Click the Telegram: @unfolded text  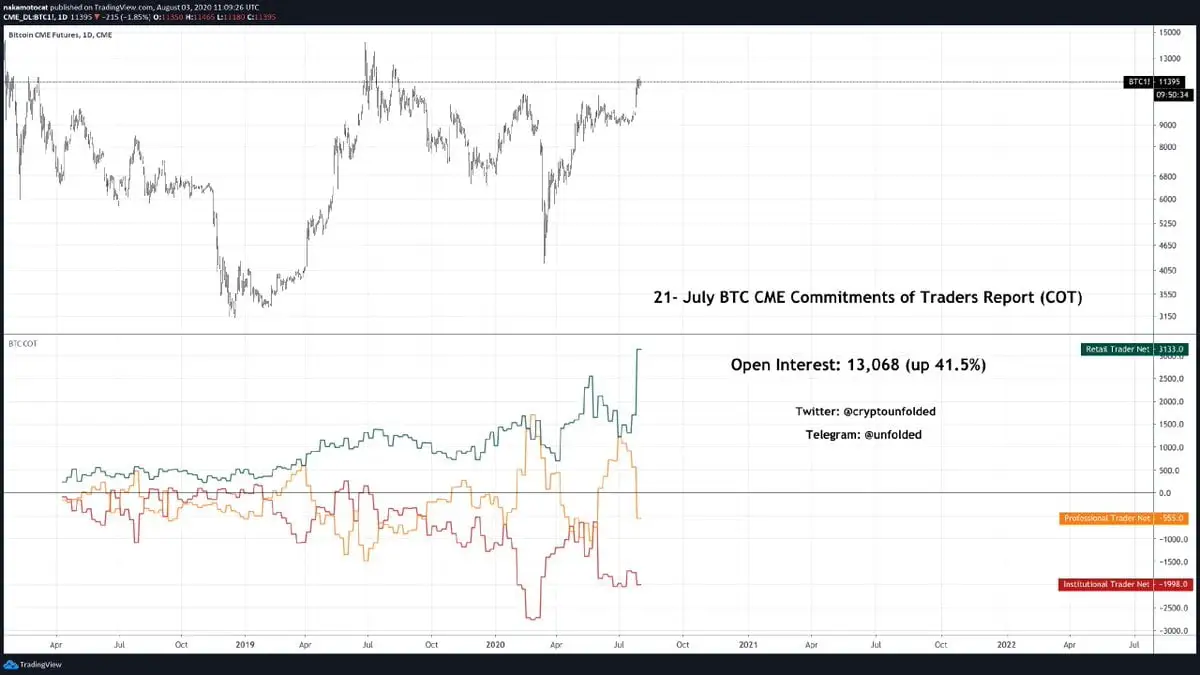pos(863,435)
